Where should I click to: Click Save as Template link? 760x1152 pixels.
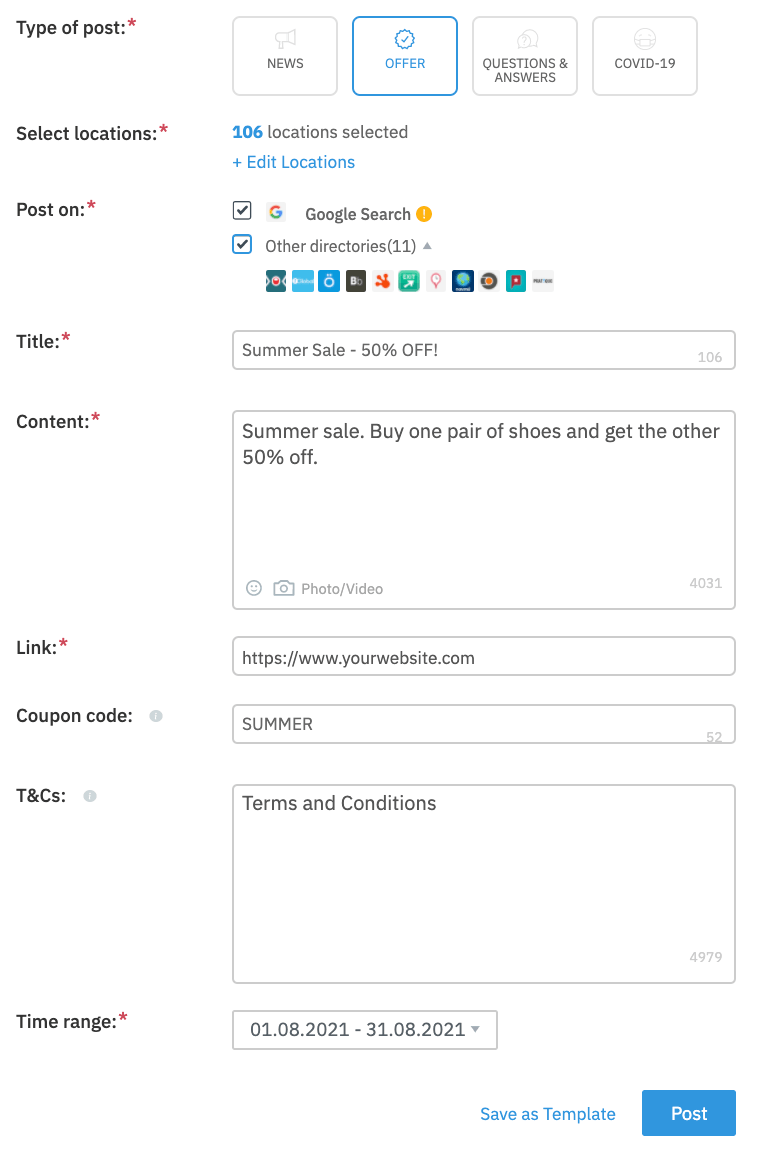point(548,1114)
